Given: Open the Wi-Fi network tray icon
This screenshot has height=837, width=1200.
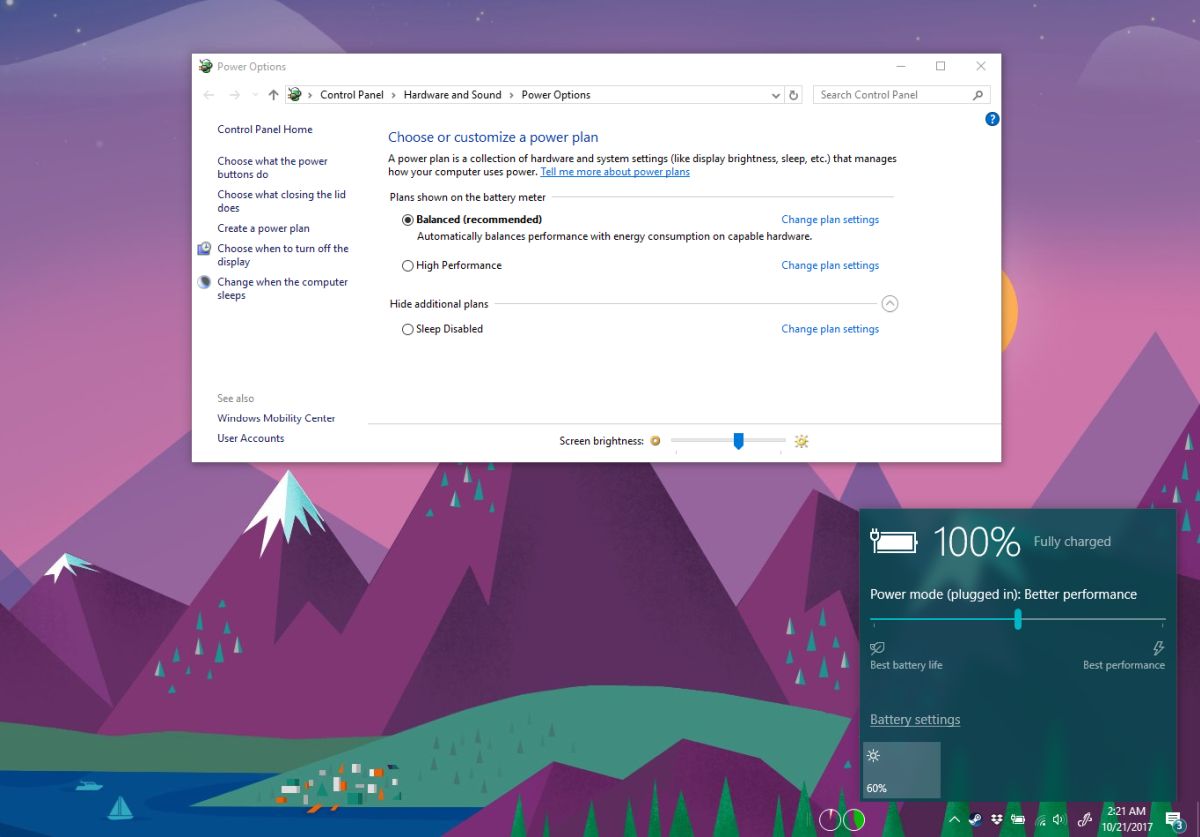Looking at the screenshot, I should (1039, 819).
